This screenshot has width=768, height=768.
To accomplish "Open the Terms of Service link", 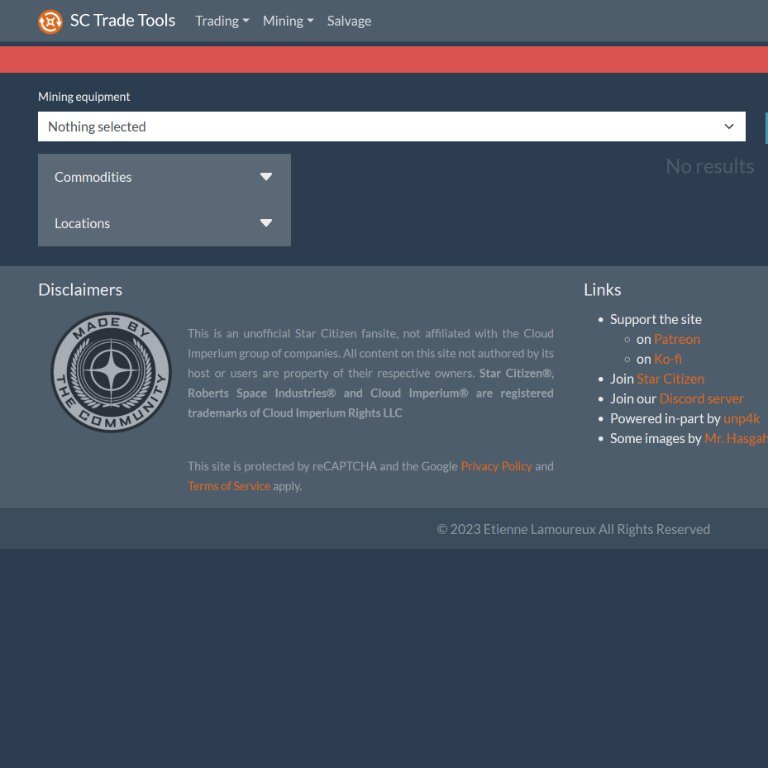I will (229, 486).
